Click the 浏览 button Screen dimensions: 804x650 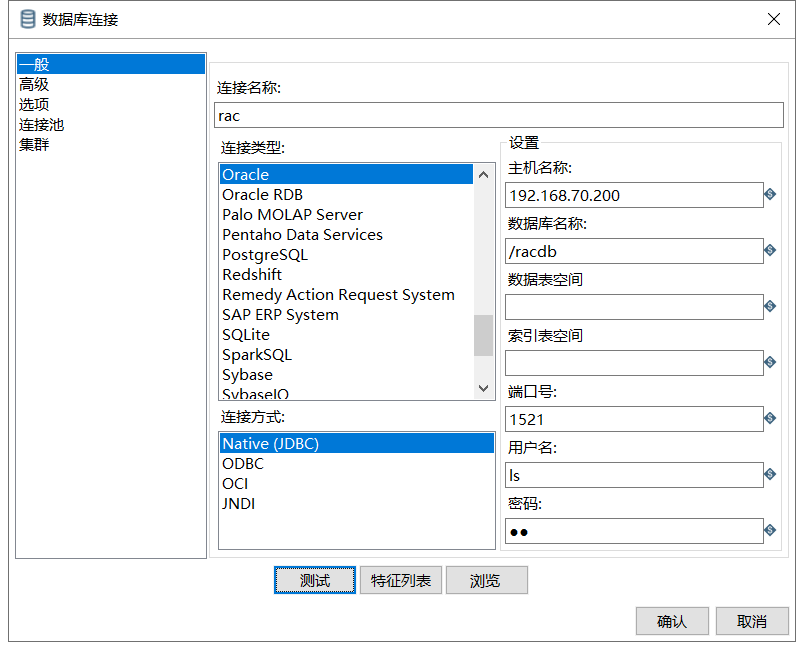click(487, 580)
